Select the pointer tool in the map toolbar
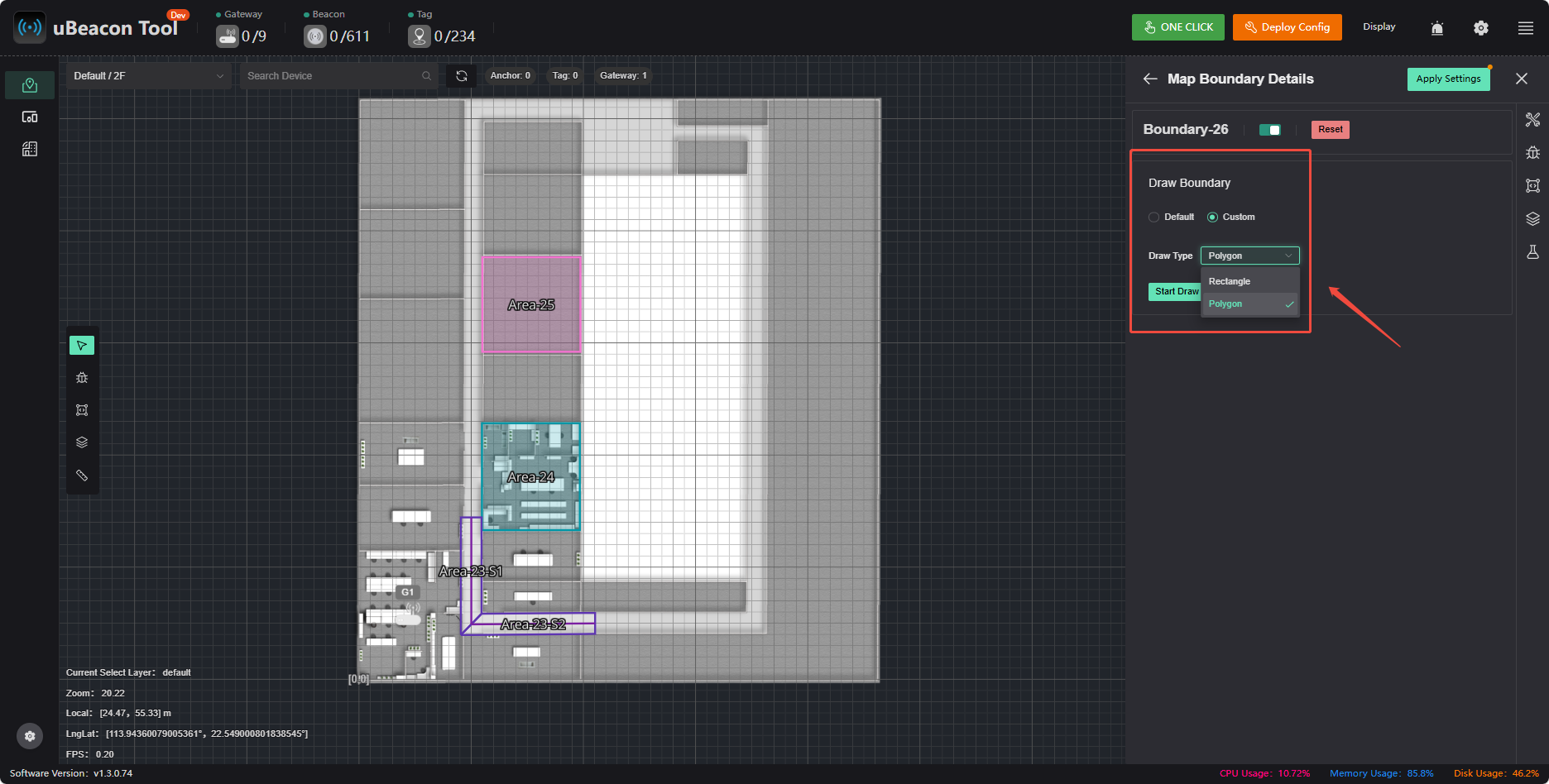This screenshot has width=1549, height=784. 82,345
